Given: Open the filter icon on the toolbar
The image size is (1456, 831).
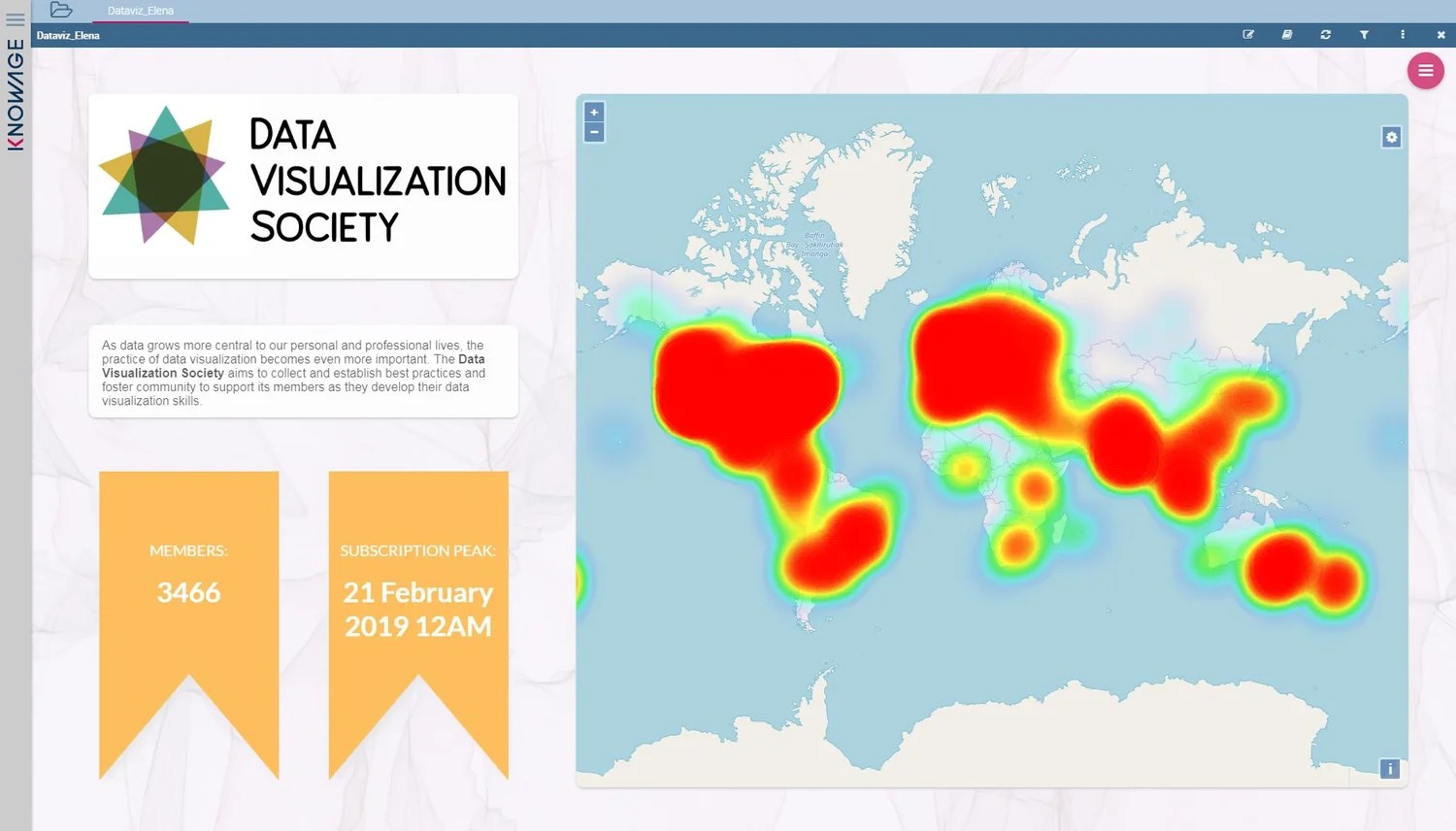Looking at the screenshot, I should [x=1364, y=34].
